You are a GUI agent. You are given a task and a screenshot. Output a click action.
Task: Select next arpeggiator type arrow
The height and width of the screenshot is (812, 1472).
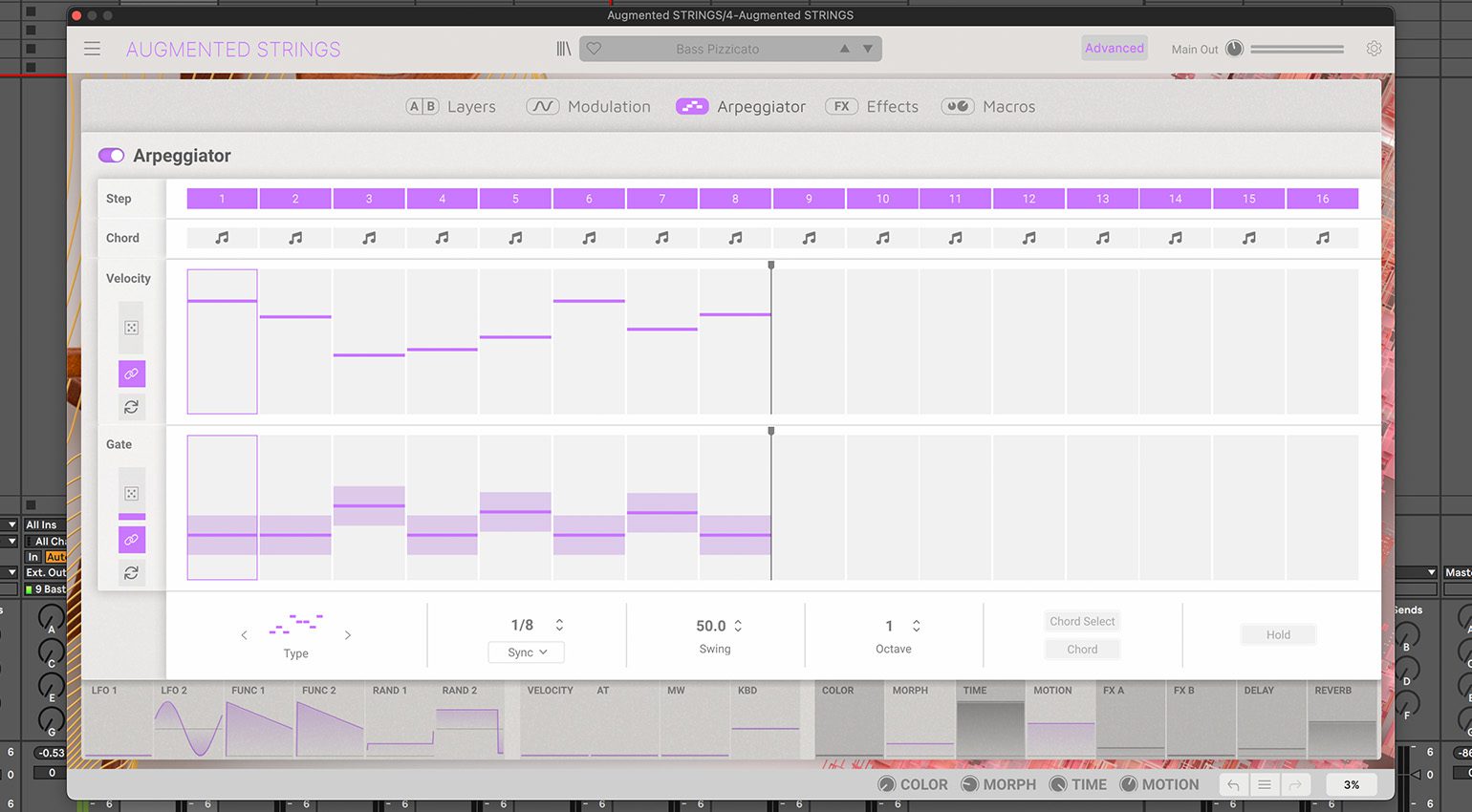pos(348,635)
